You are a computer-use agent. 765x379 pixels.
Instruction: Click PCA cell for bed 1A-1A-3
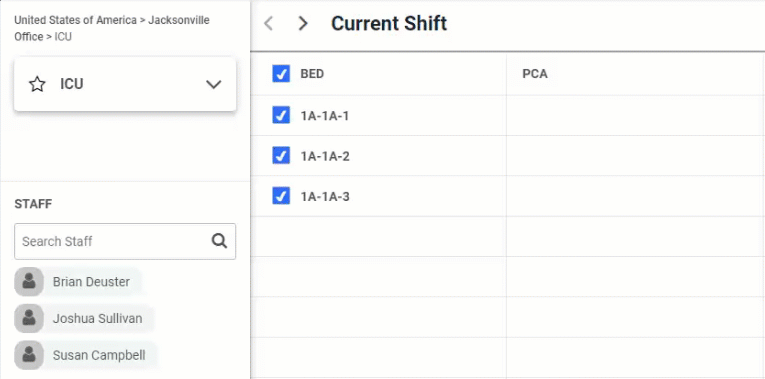coord(635,196)
